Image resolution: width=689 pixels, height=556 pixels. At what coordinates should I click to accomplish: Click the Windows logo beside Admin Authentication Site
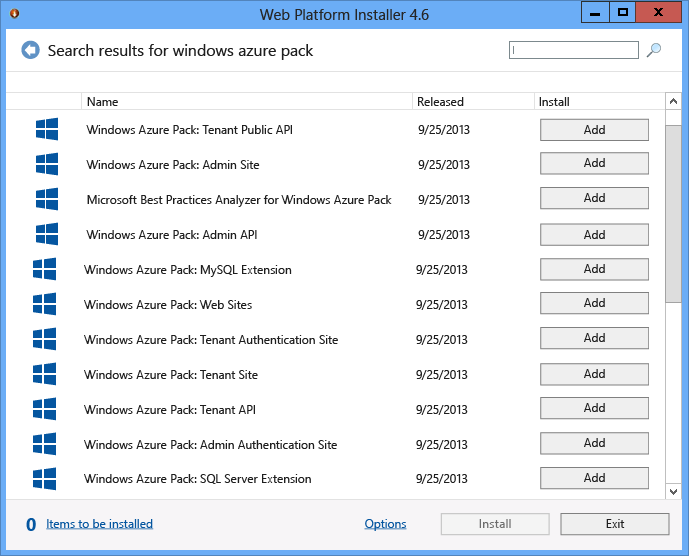(x=44, y=444)
